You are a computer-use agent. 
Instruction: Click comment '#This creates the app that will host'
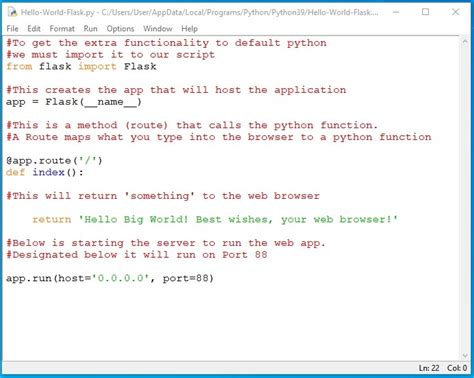point(176,90)
